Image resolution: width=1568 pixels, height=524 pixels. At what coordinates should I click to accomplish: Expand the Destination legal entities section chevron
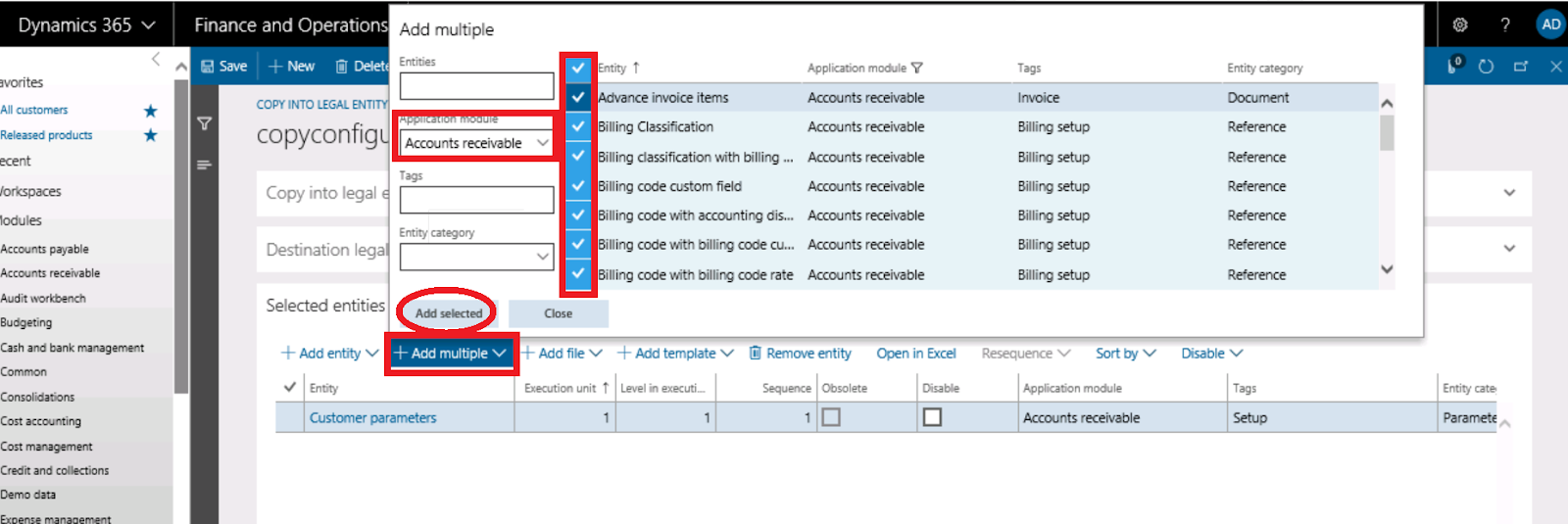[1509, 249]
